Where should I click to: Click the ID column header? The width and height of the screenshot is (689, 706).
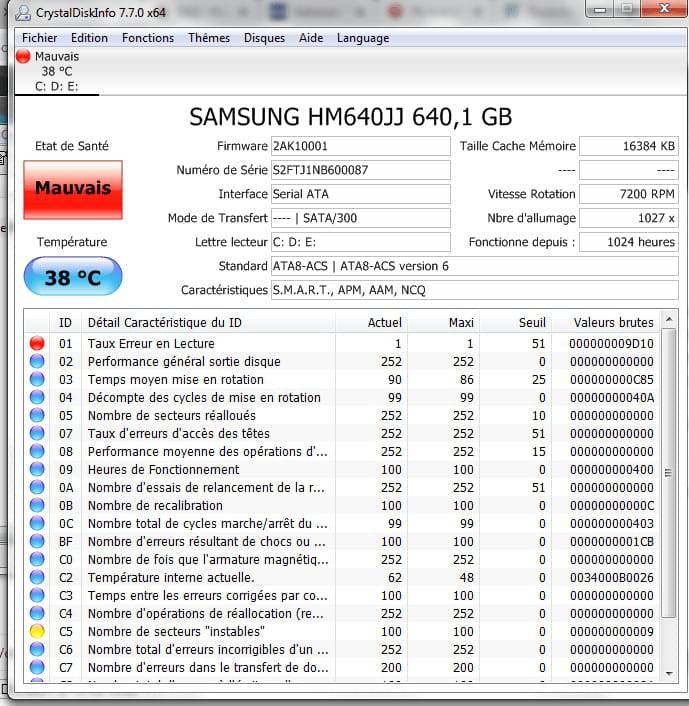(65, 322)
